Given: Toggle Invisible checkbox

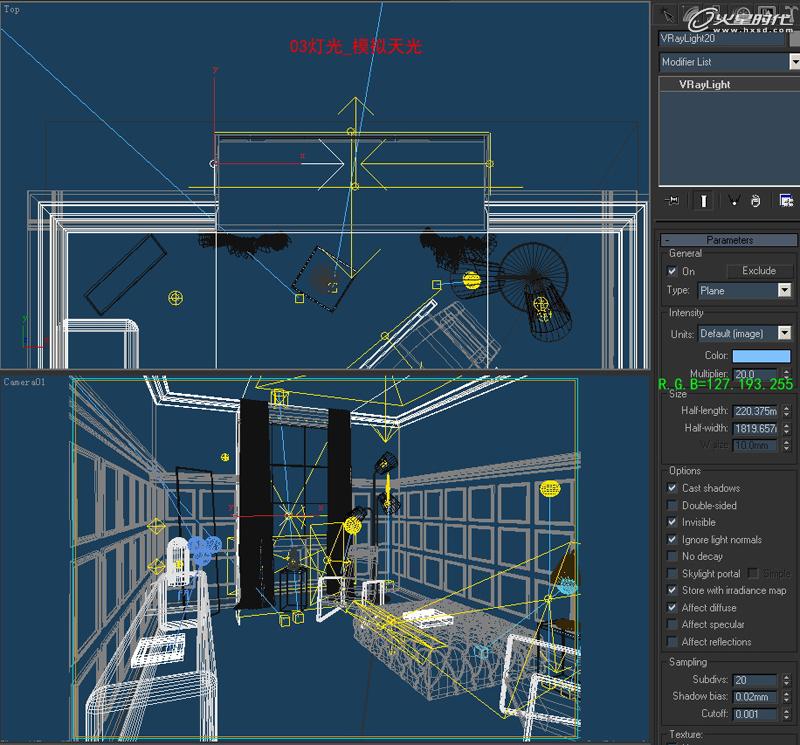Looking at the screenshot, I should coord(672,522).
